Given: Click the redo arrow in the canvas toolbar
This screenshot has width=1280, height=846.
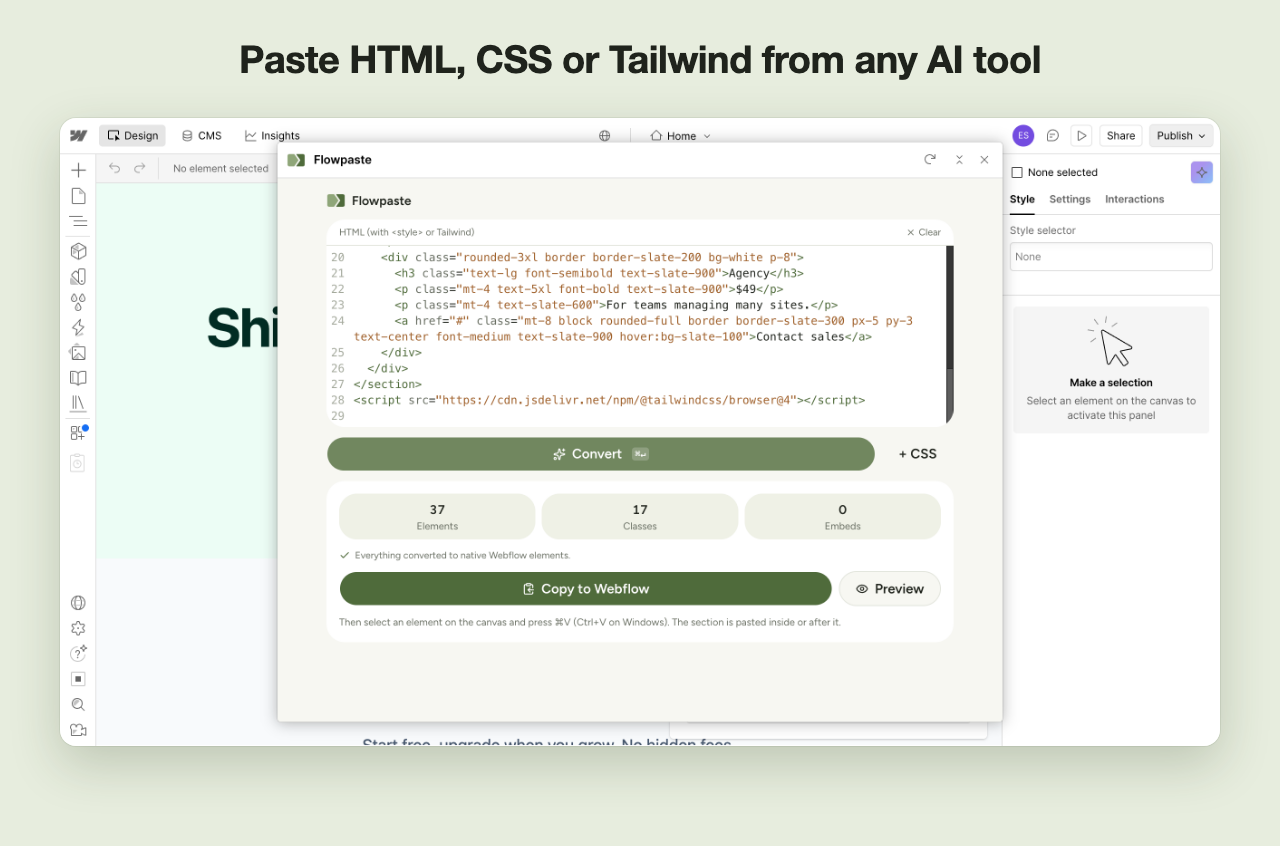Looking at the screenshot, I should coord(140,168).
